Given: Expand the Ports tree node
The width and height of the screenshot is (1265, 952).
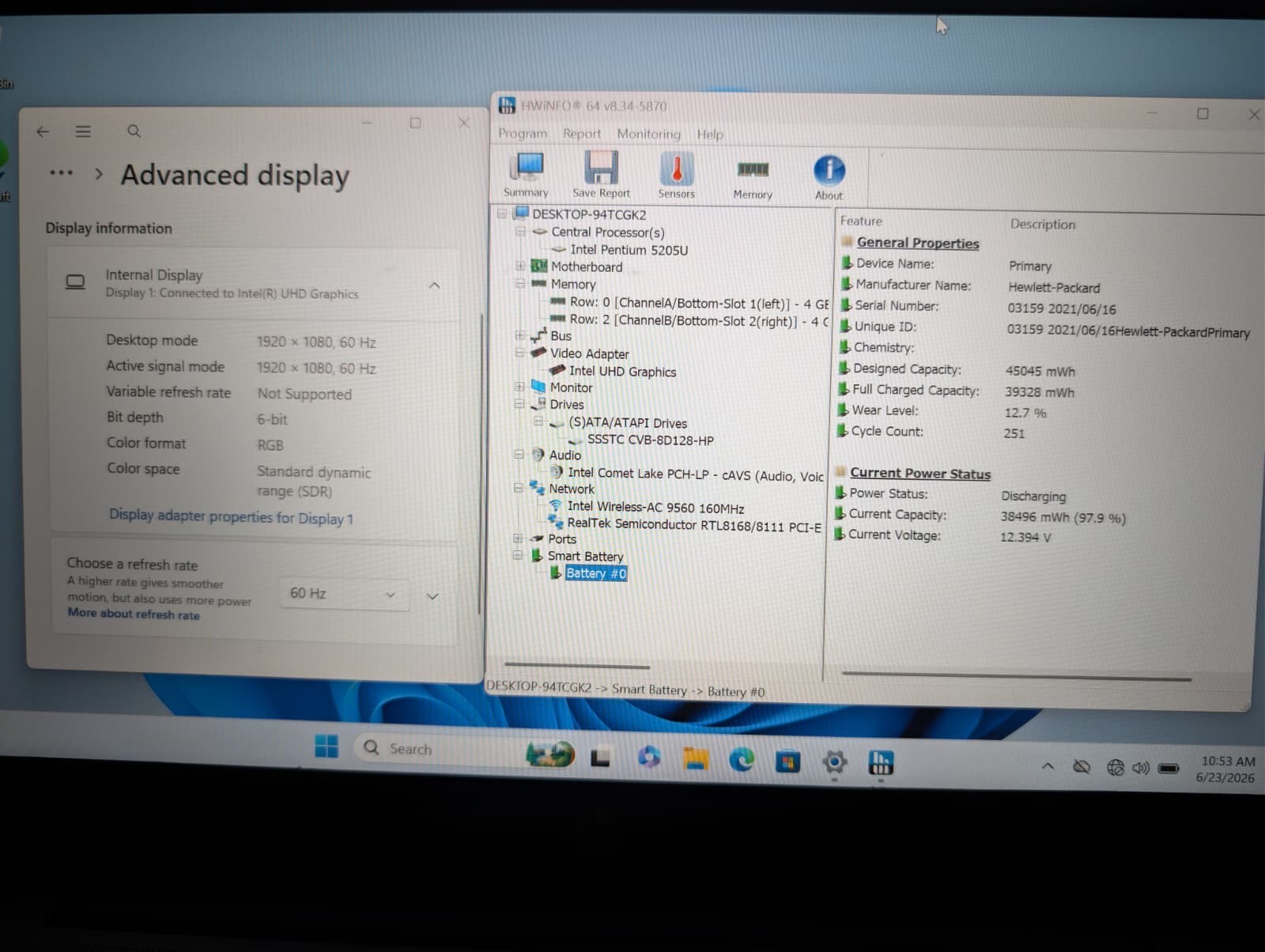Looking at the screenshot, I should point(518,538).
